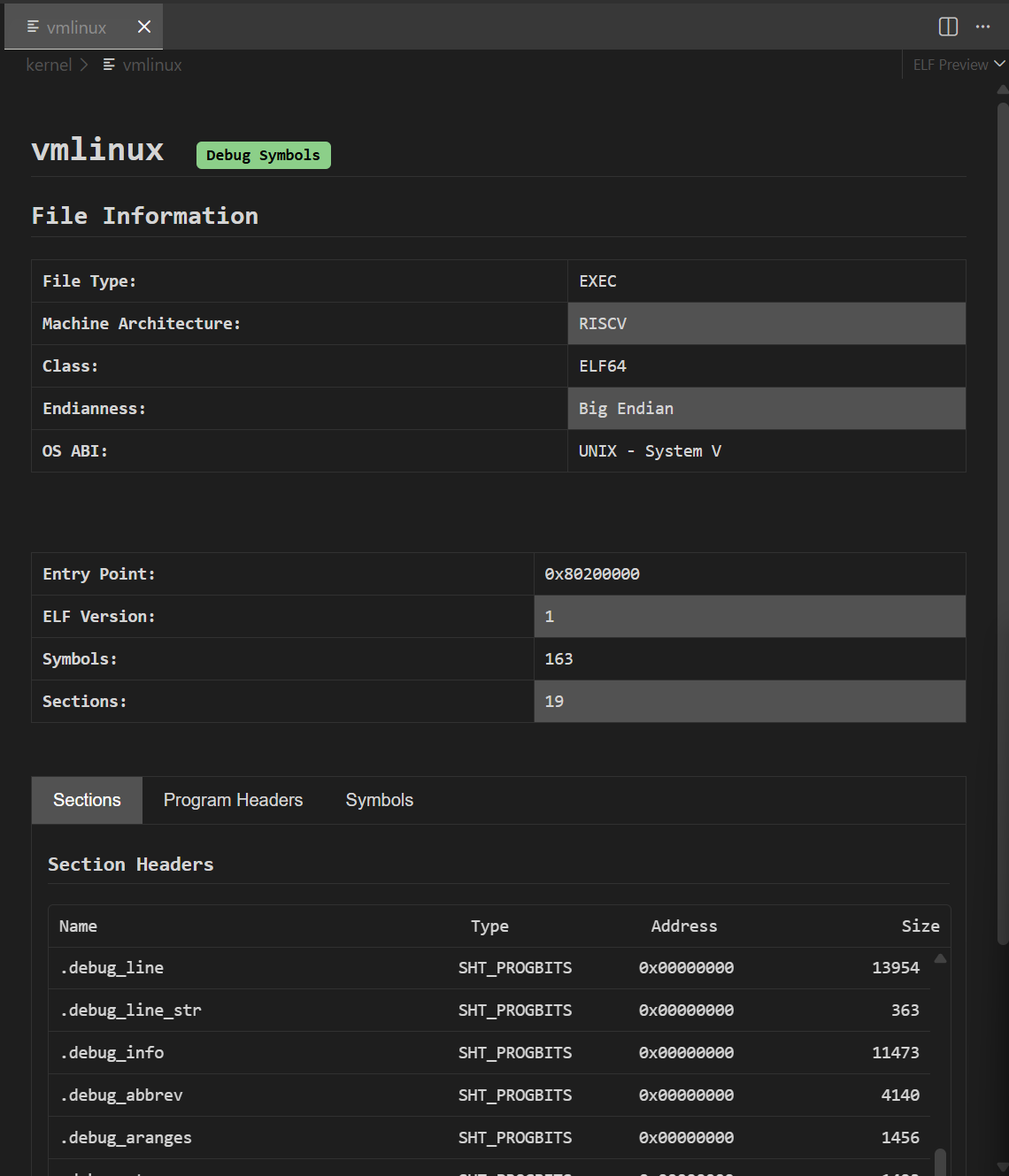The height and width of the screenshot is (1176, 1009).
Task: Click the UNIX - System V value
Action: tap(650, 451)
